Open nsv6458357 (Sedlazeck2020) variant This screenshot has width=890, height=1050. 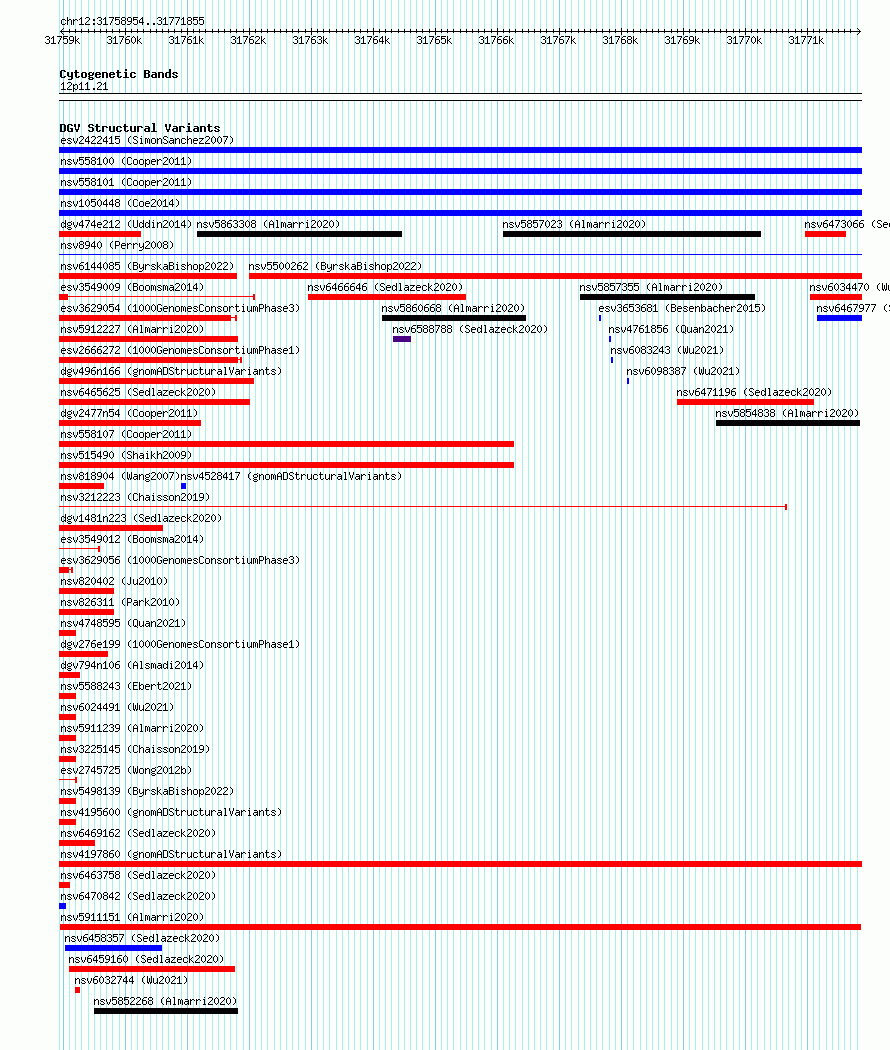click(x=142, y=938)
